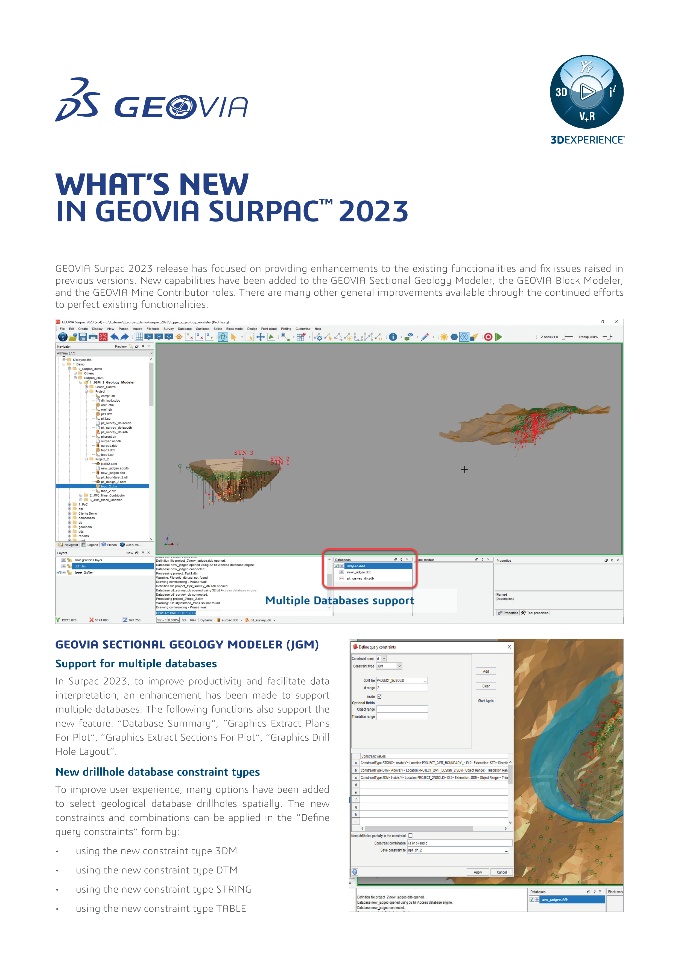This screenshot has height=960, width=678.
Task: Click the redo arrow in Surpac toolbar
Action: (124, 337)
